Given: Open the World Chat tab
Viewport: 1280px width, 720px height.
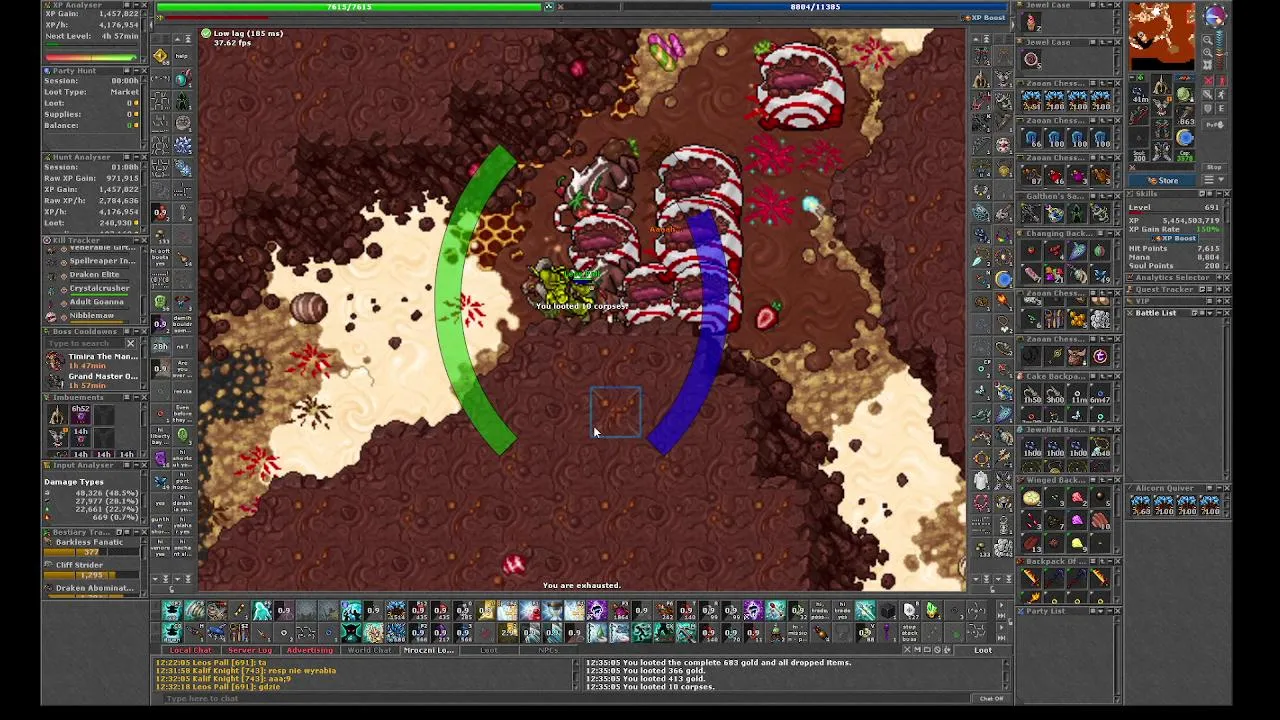Looking at the screenshot, I should point(369,650).
